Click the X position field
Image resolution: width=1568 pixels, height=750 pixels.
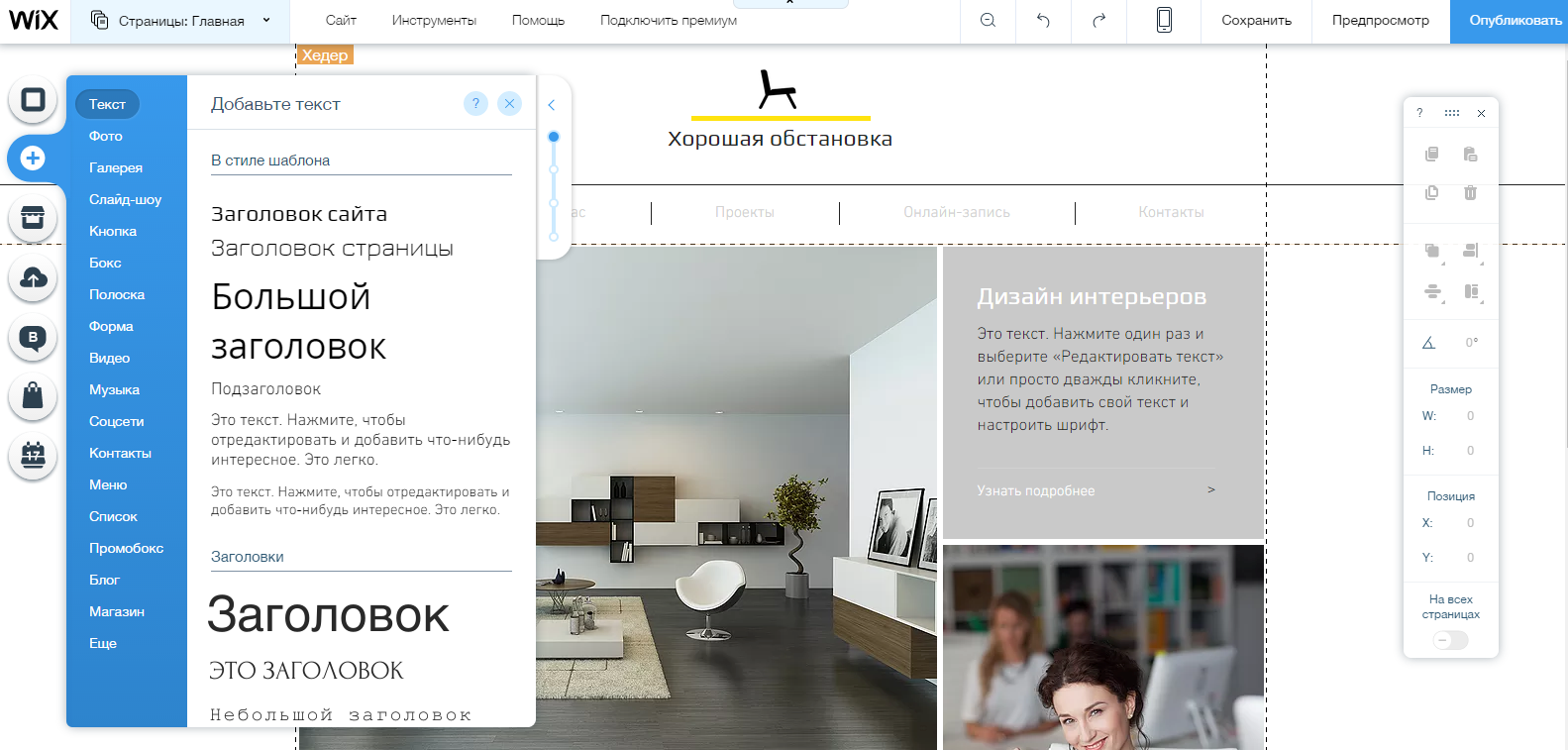1470,523
